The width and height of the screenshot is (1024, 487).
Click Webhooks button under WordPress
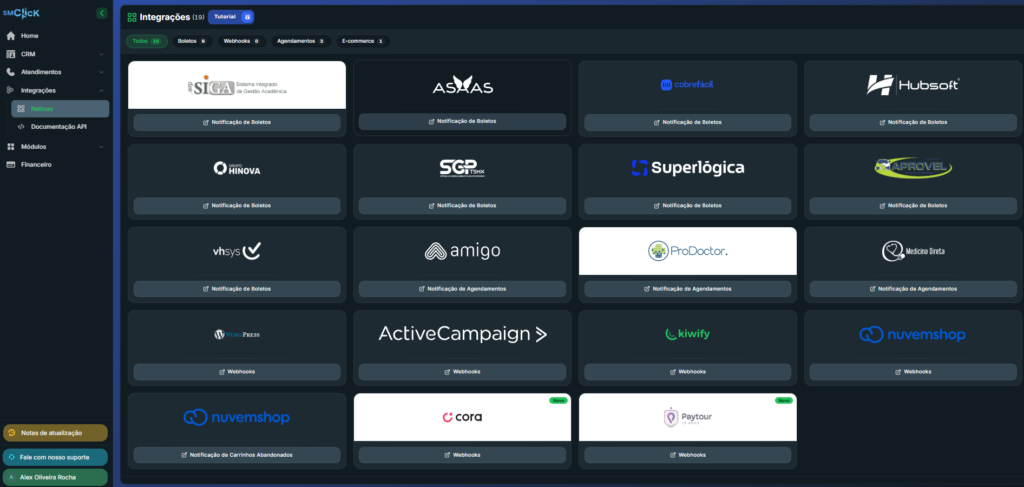click(x=237, y=371)
